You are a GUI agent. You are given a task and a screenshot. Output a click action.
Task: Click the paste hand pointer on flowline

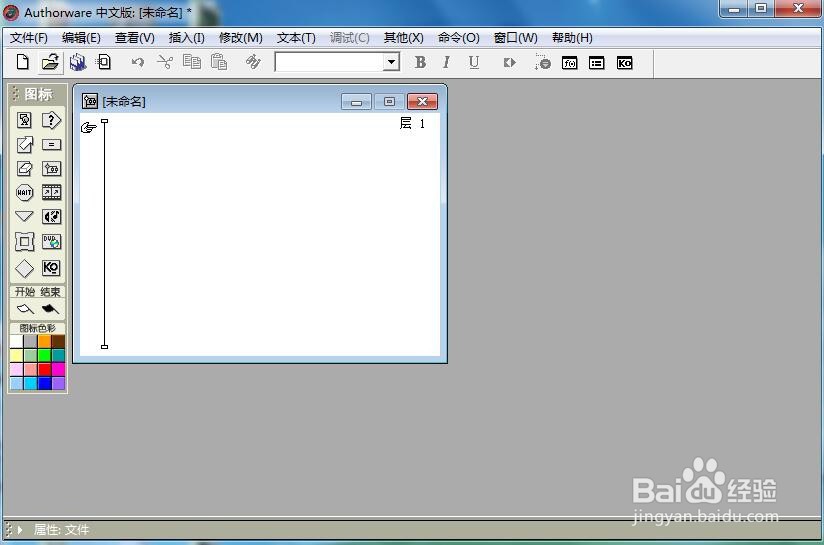pyautogui.click(x=88, y=127)
